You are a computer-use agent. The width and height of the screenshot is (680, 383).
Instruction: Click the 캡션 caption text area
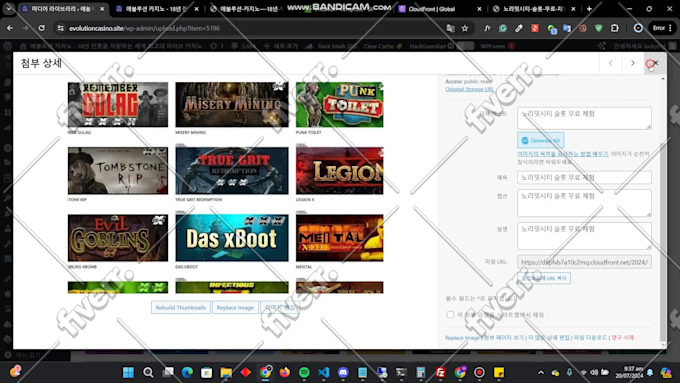(584, 203)
